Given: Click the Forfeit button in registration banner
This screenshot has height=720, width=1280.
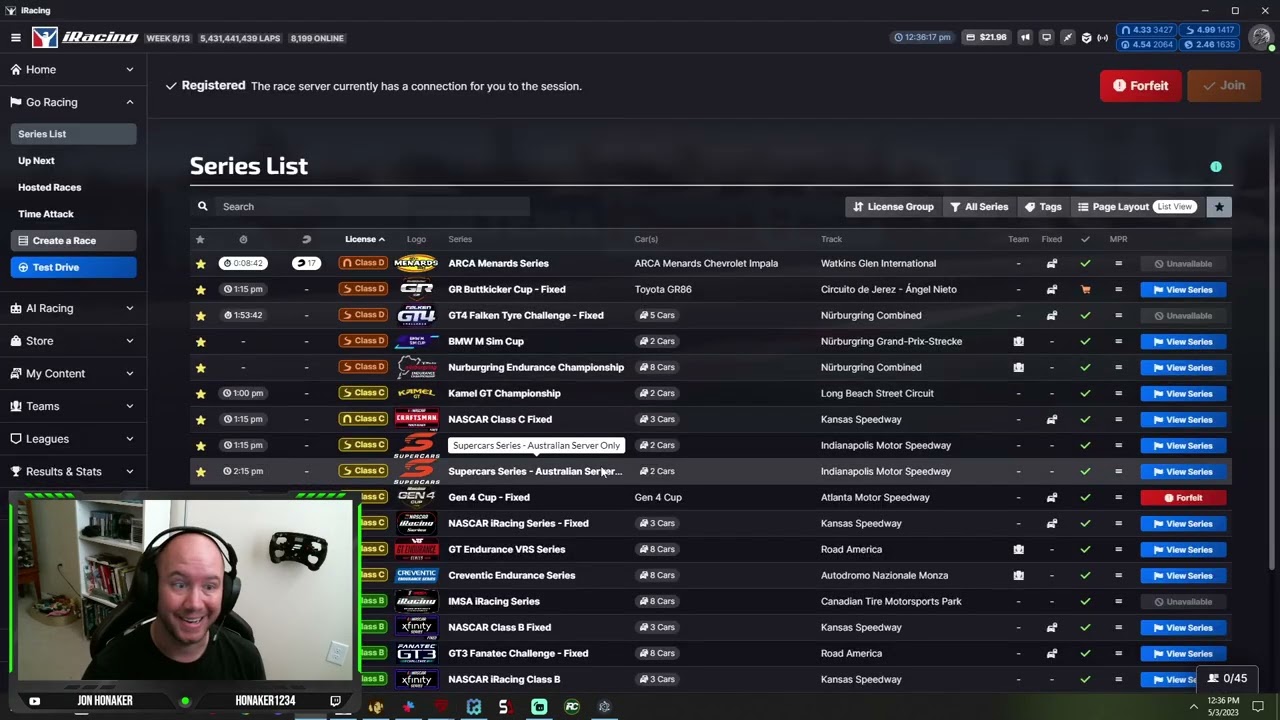Looking at the screenshot, I should click(1141, 86).
